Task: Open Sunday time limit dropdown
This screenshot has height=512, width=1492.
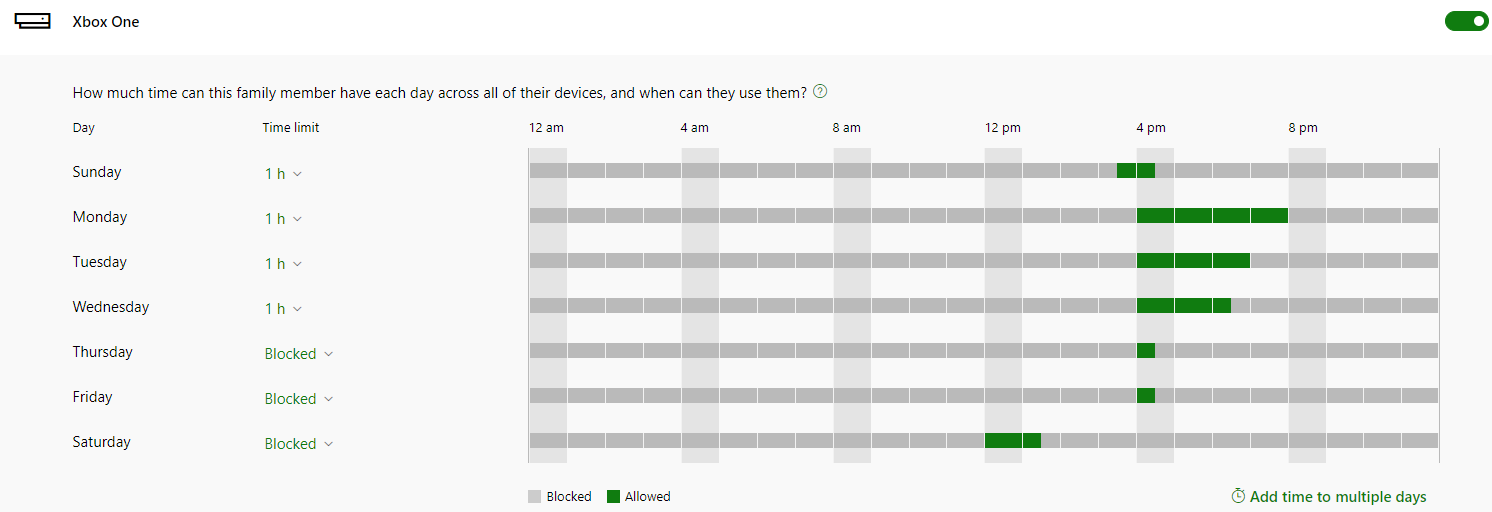Action: 283,174
